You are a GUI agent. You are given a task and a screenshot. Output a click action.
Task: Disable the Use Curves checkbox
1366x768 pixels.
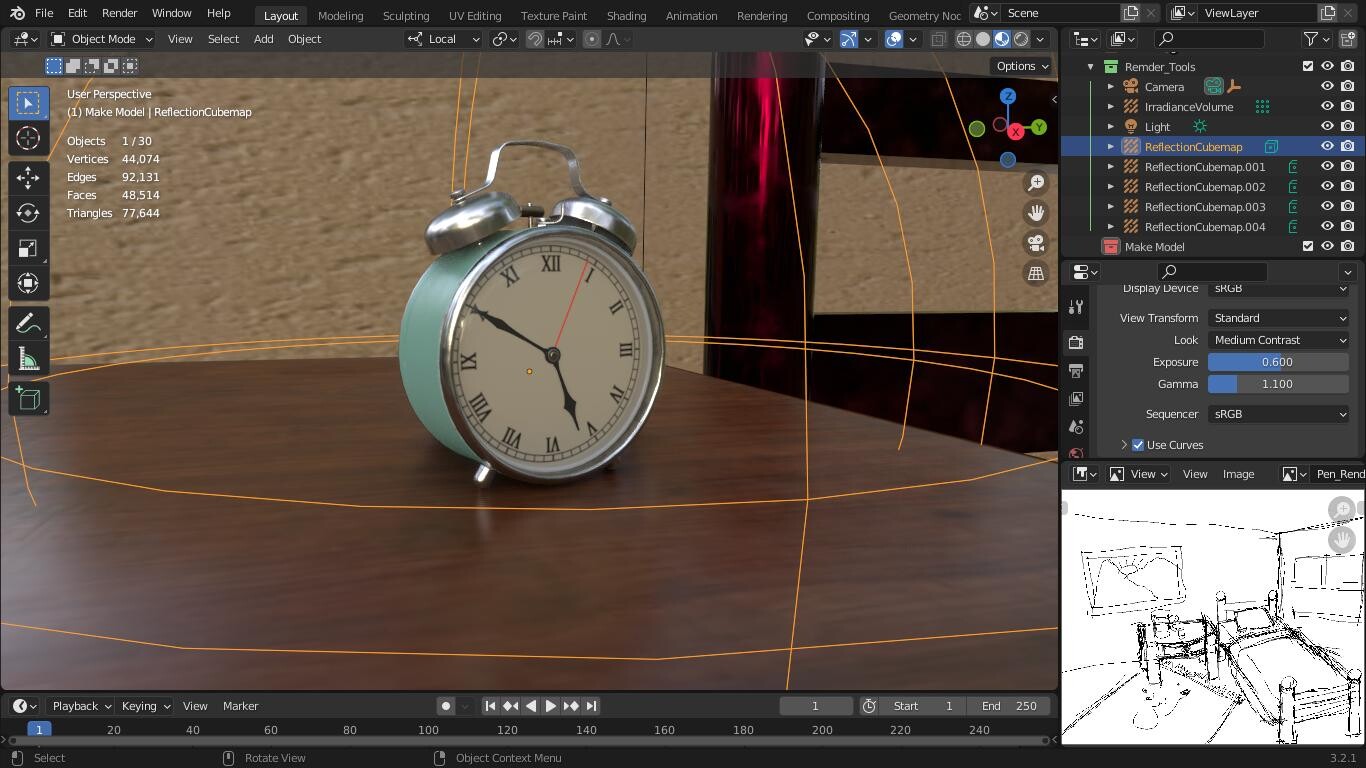pyautogui.click(x=1138, y=445)
